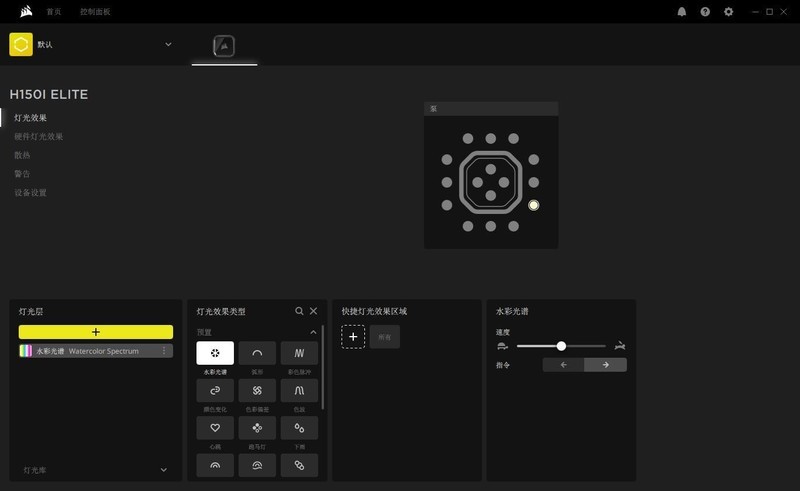Select the 心跳 heart effect tile

point(215,428)
